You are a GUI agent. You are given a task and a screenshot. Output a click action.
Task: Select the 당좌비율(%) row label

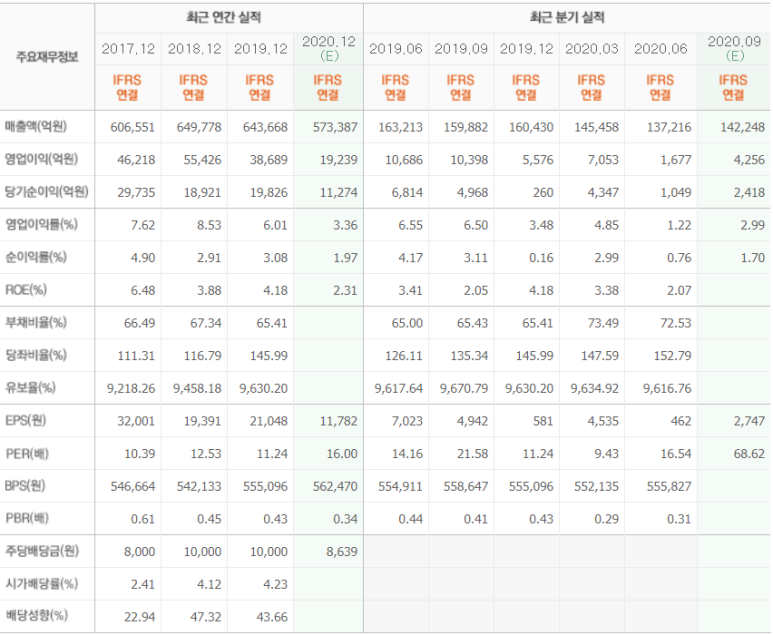tap(36, 355)
